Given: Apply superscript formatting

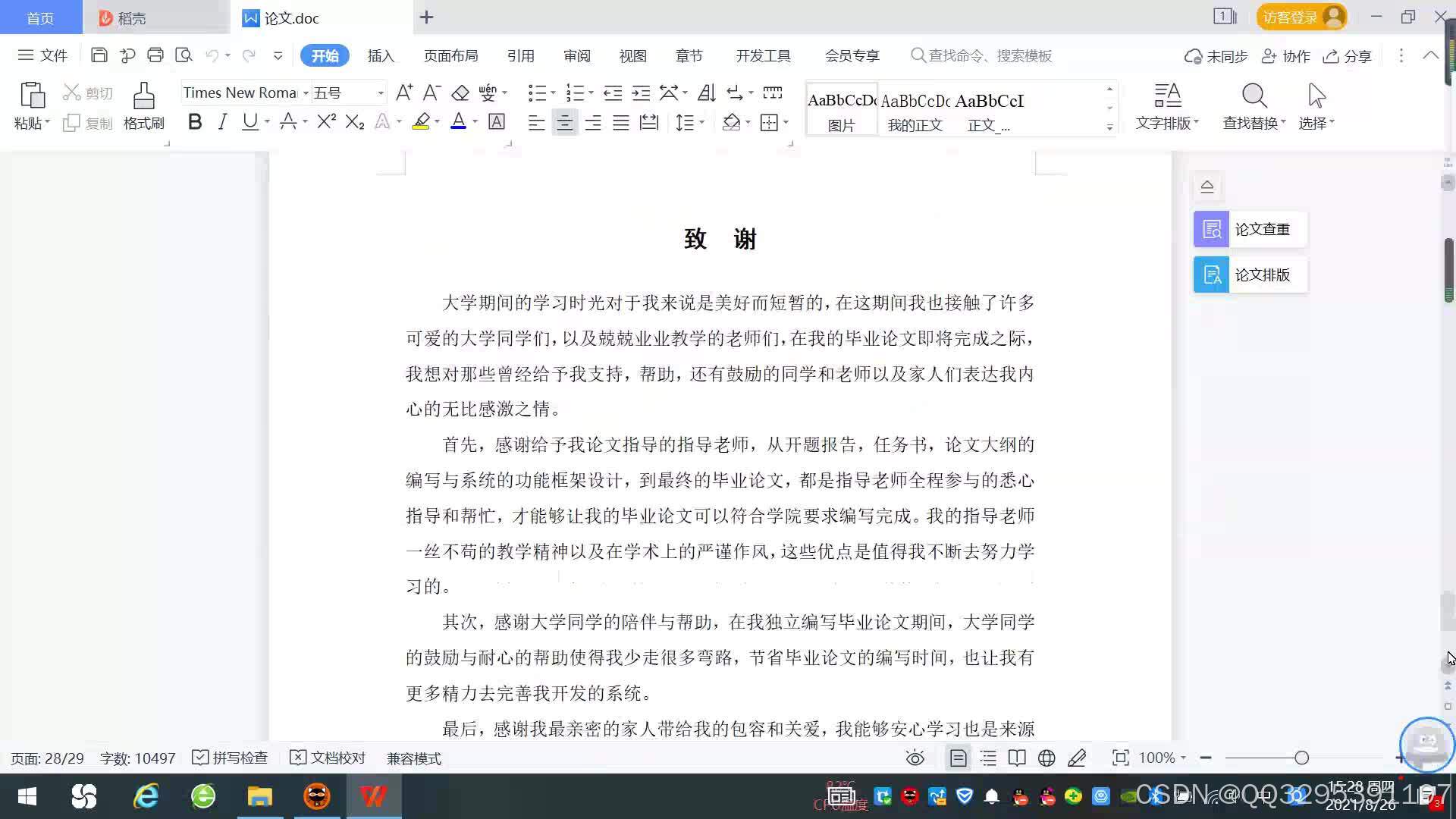Looking at the screenshot, I should click(326, 121).
